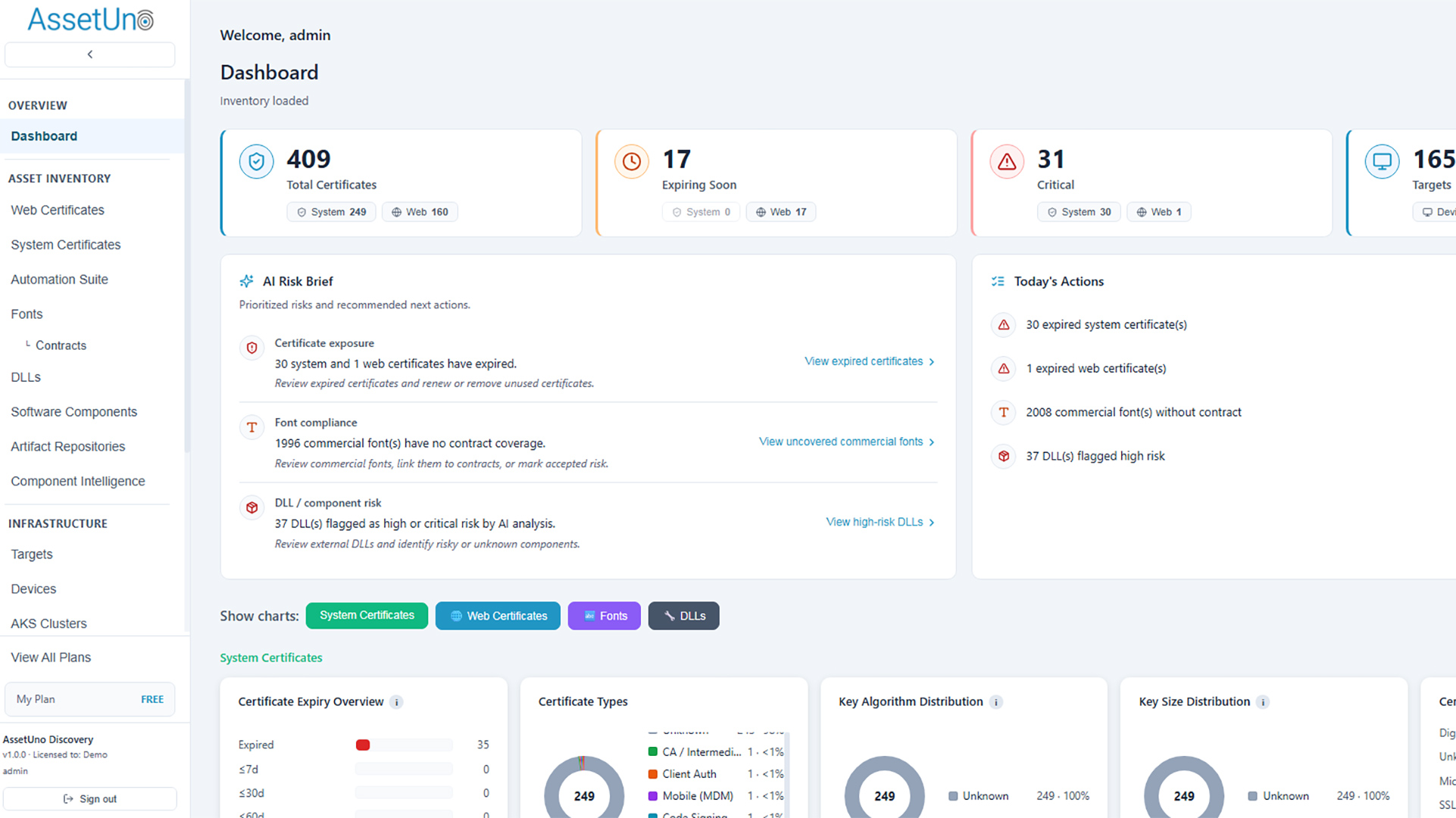Click Web 17 chip in Expiring Soon

[x=781, y=212]
